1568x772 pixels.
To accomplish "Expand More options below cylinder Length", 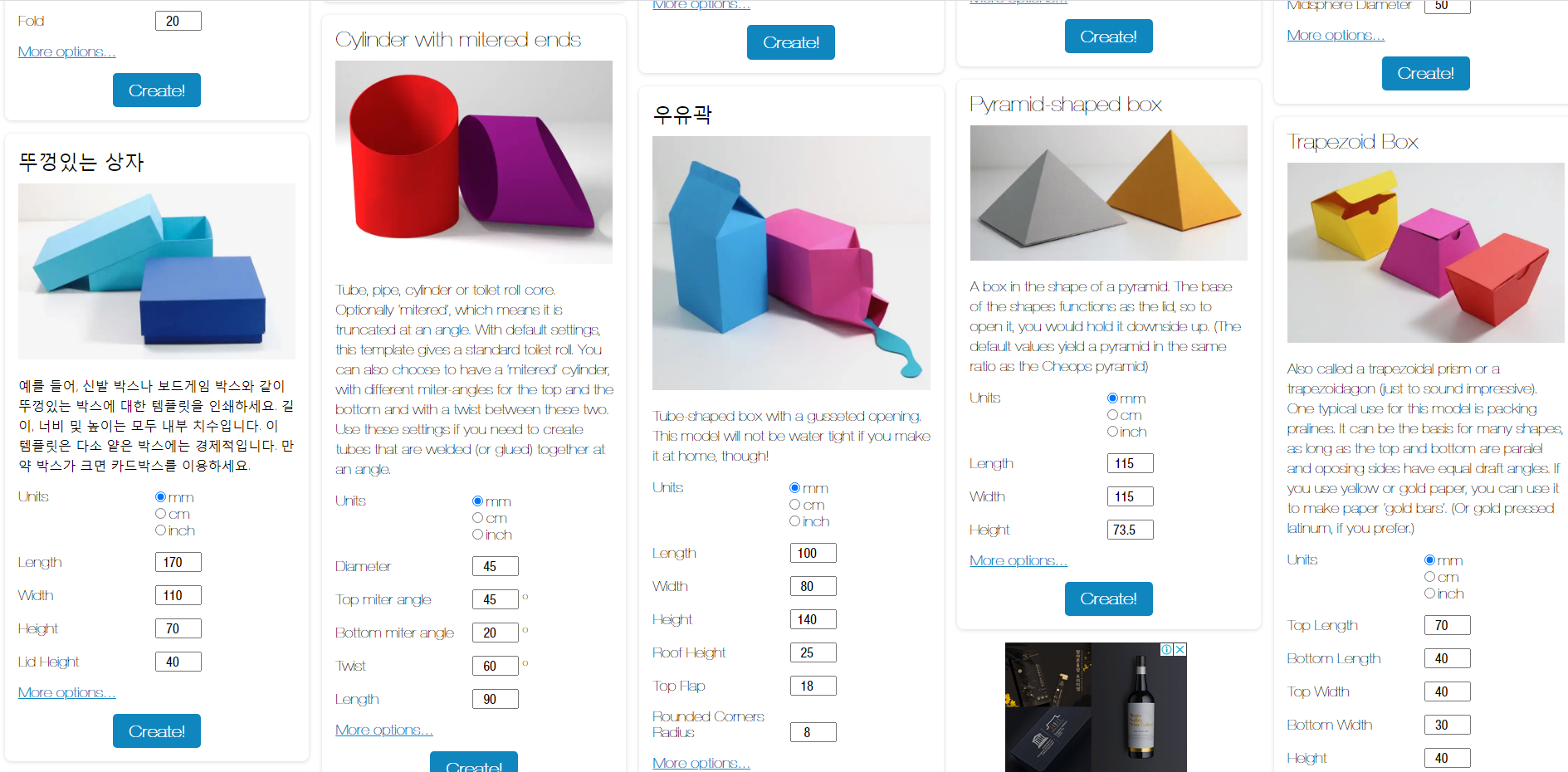I will (384, 730).
